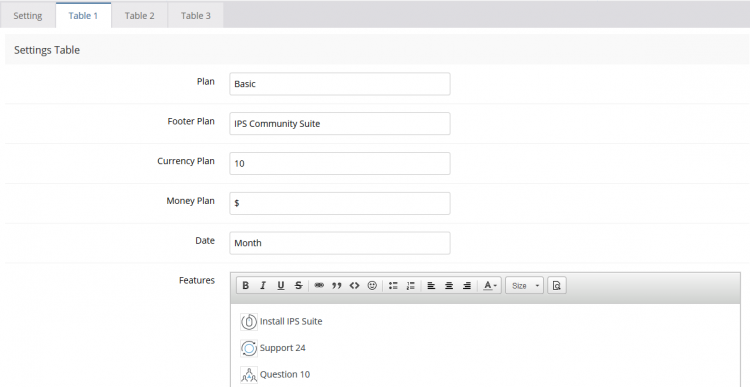Click the 'Support 24' text line
Viewport: 750px width, 387px height.
[x=282, y=348]
